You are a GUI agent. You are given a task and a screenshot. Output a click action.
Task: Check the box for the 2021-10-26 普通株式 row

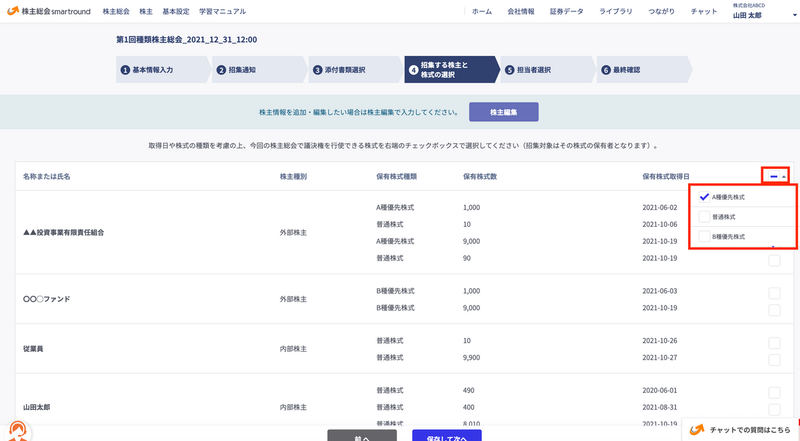point(774,342)
